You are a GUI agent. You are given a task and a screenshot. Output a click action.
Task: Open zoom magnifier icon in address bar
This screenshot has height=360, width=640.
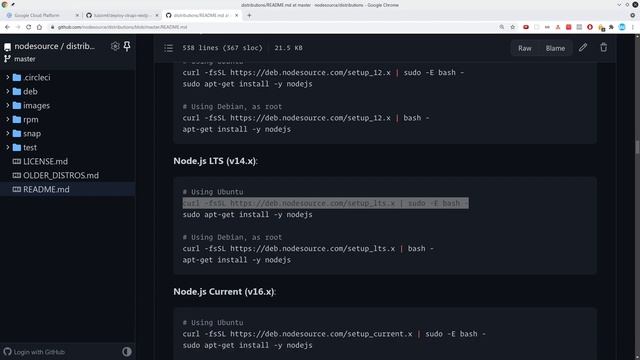[502, 27]
